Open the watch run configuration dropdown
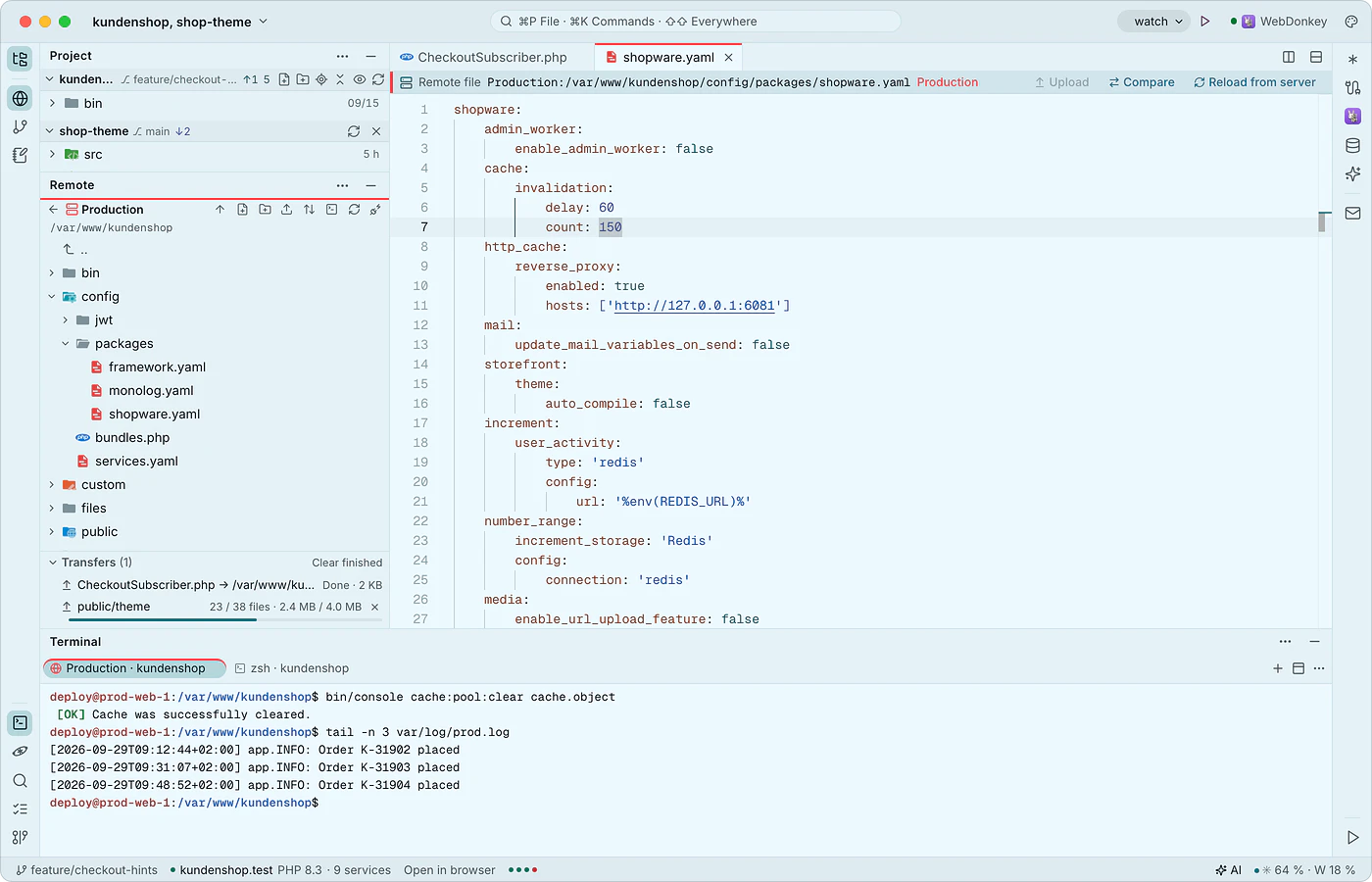 pyautogui.click(x=1152, y=22)
